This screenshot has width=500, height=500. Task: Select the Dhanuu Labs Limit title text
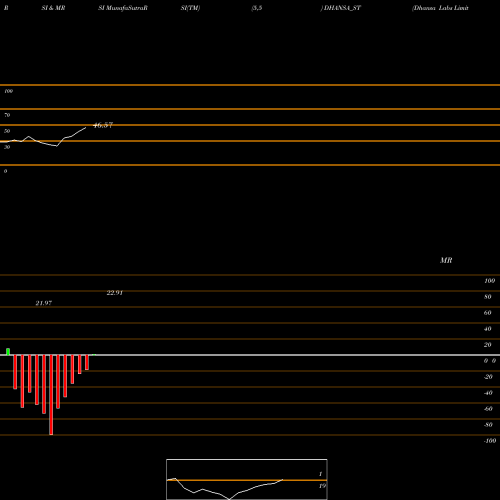click(x=440, y=8)
